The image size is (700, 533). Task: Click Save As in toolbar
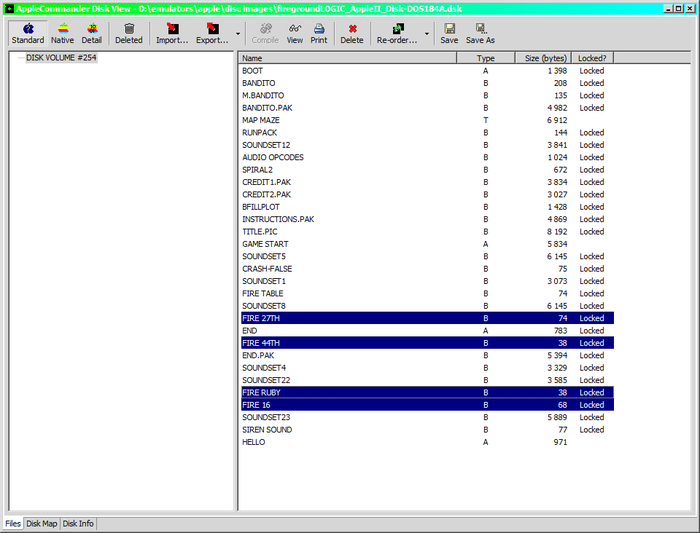[480, 33]
